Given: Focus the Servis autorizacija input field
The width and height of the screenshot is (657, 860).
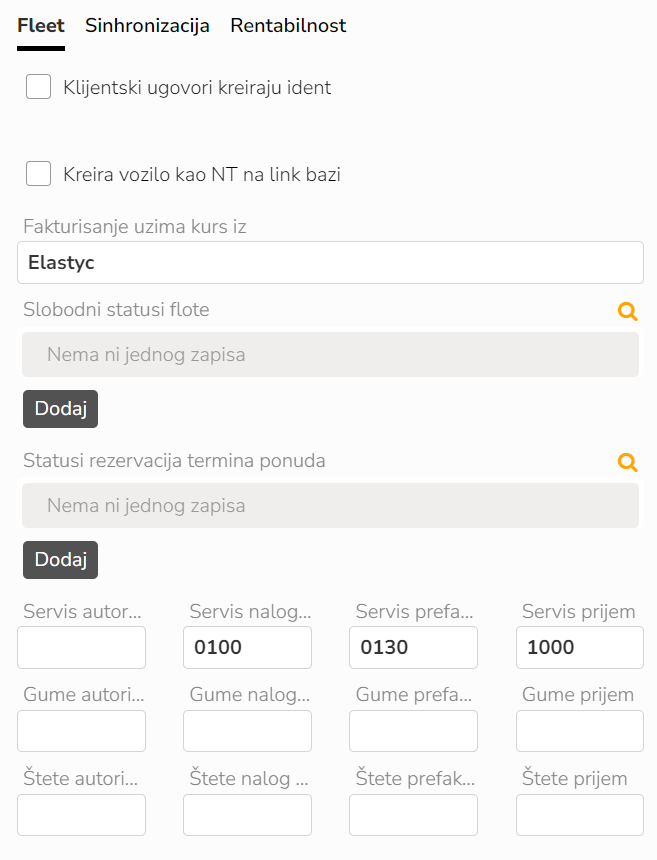Looking at the screenshot, I should click(82, 647).
